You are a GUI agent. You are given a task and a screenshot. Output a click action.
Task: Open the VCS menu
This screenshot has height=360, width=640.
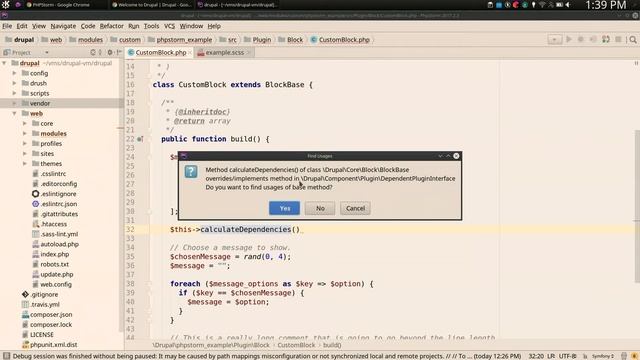coord(169,26)
